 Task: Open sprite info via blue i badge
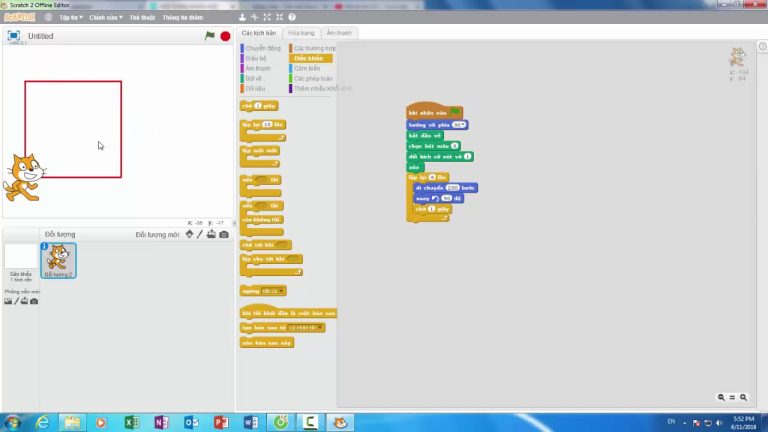44,247
